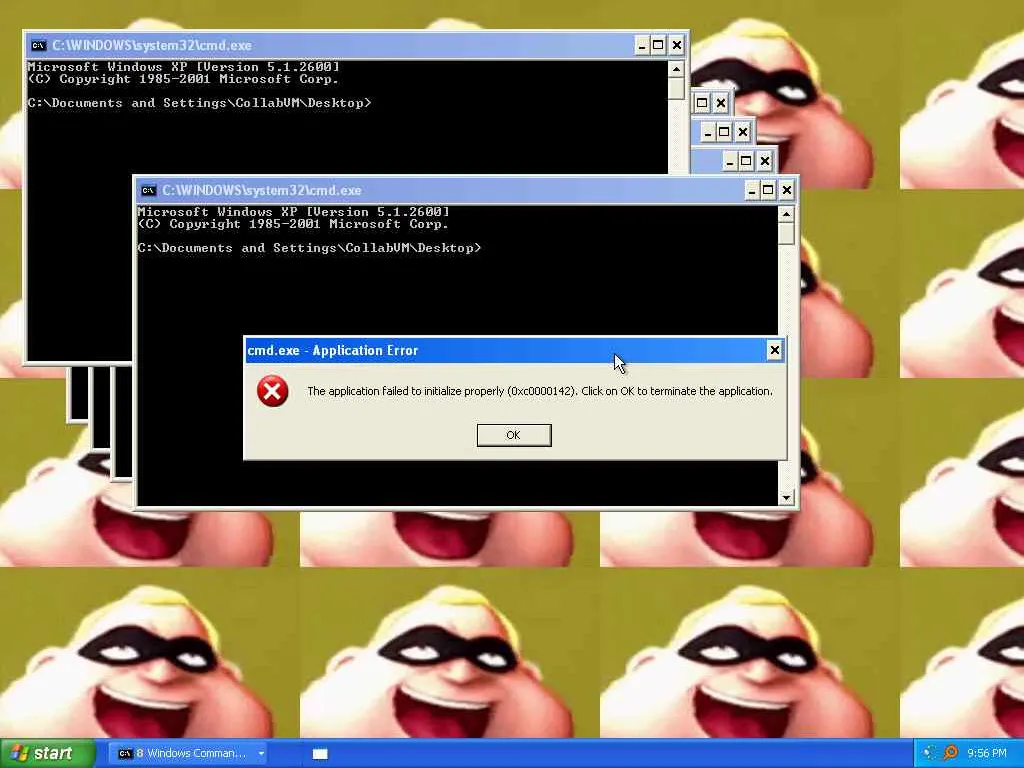The height and width of the screenshot is (768, 1024).
Task: Click the front window's CollabVM\Desktop prompt
Action: click(x=309, y=248)
